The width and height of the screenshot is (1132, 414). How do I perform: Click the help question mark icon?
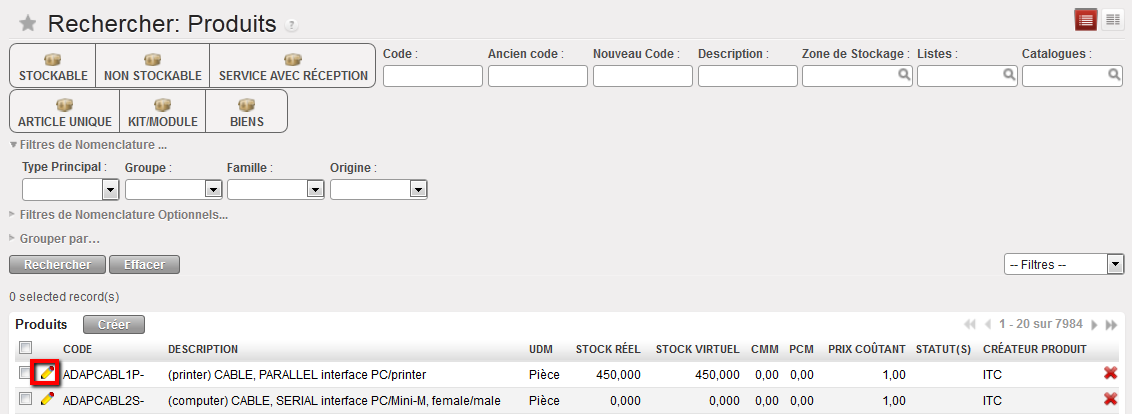(x=291, y=25)
